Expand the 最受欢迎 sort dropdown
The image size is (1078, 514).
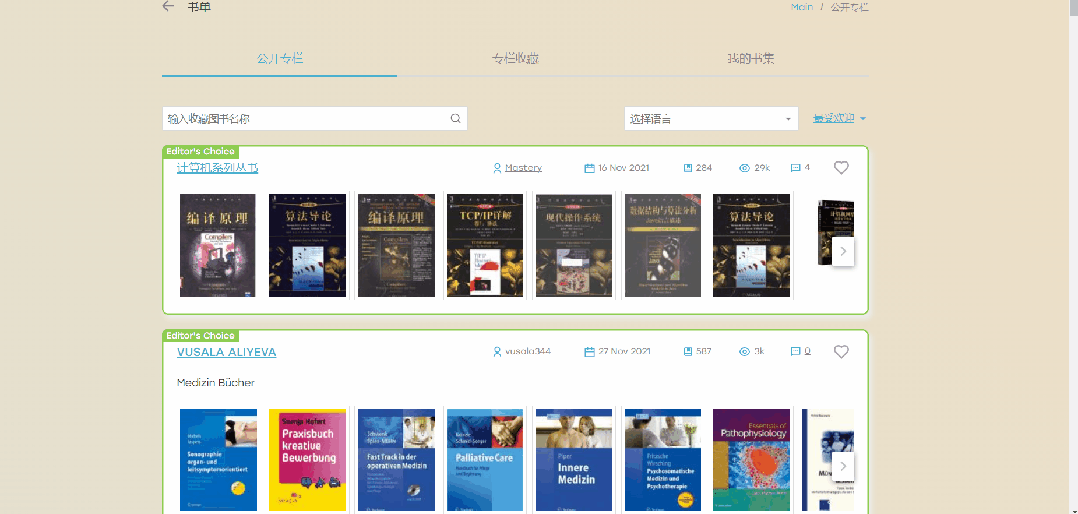coord(839,118)
